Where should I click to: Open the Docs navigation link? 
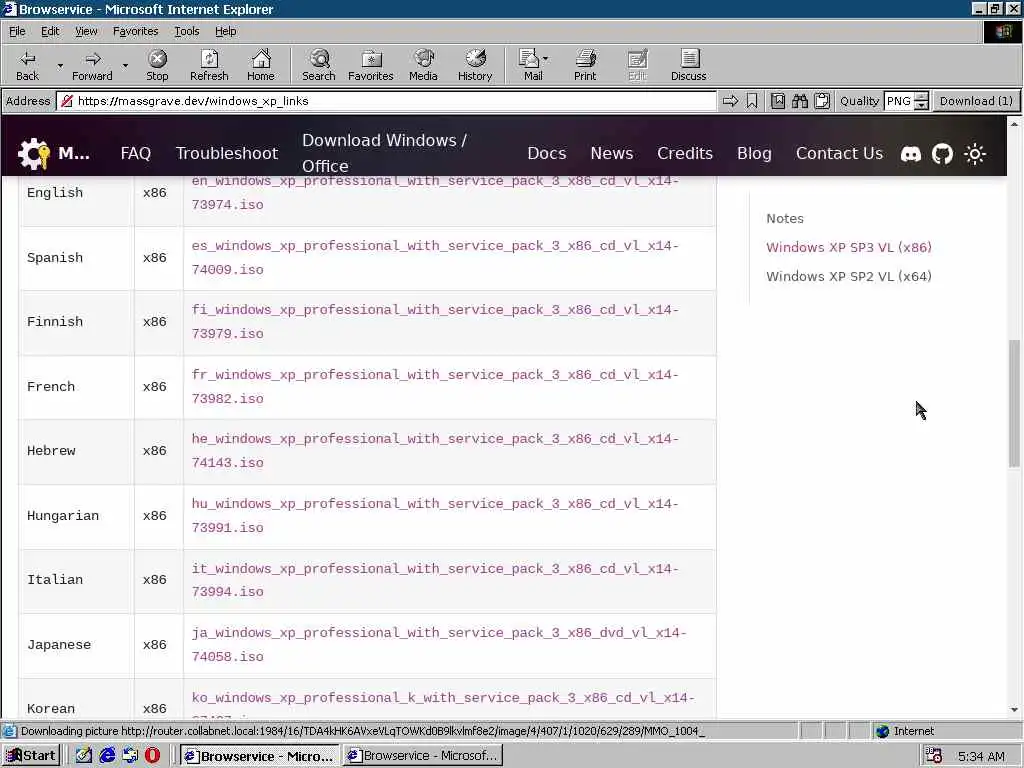pyautogui.click(x=547, y=153)
